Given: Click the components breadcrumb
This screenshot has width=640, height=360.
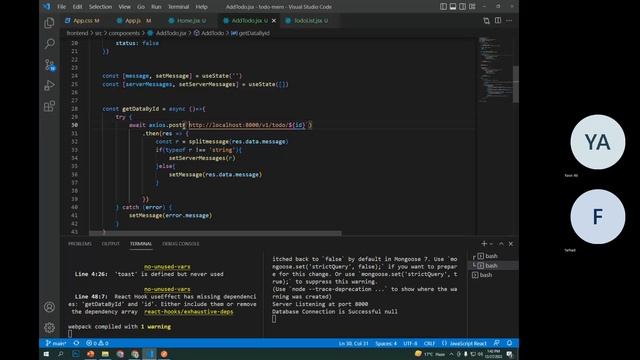Looking at the screenshot, I should pyautogui.click(x=124, y=33).
